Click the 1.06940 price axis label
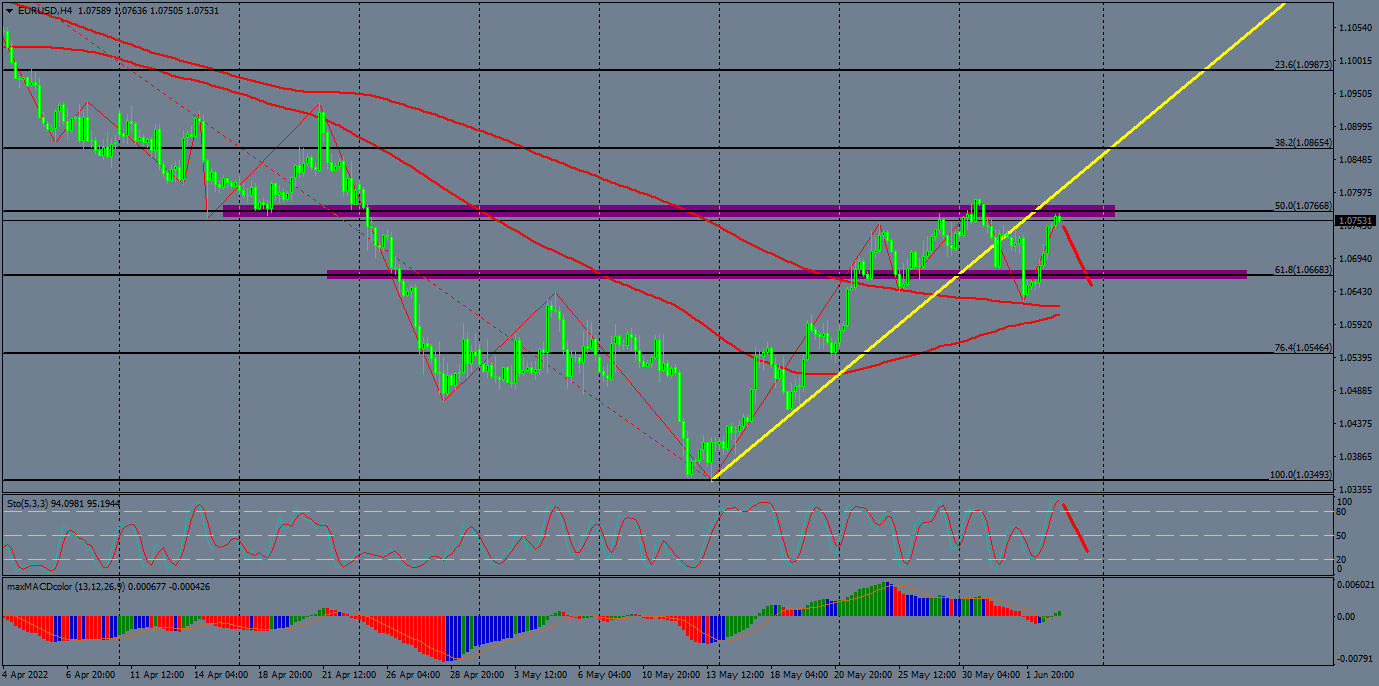The image size is (1379, 686). (1357, 259)
